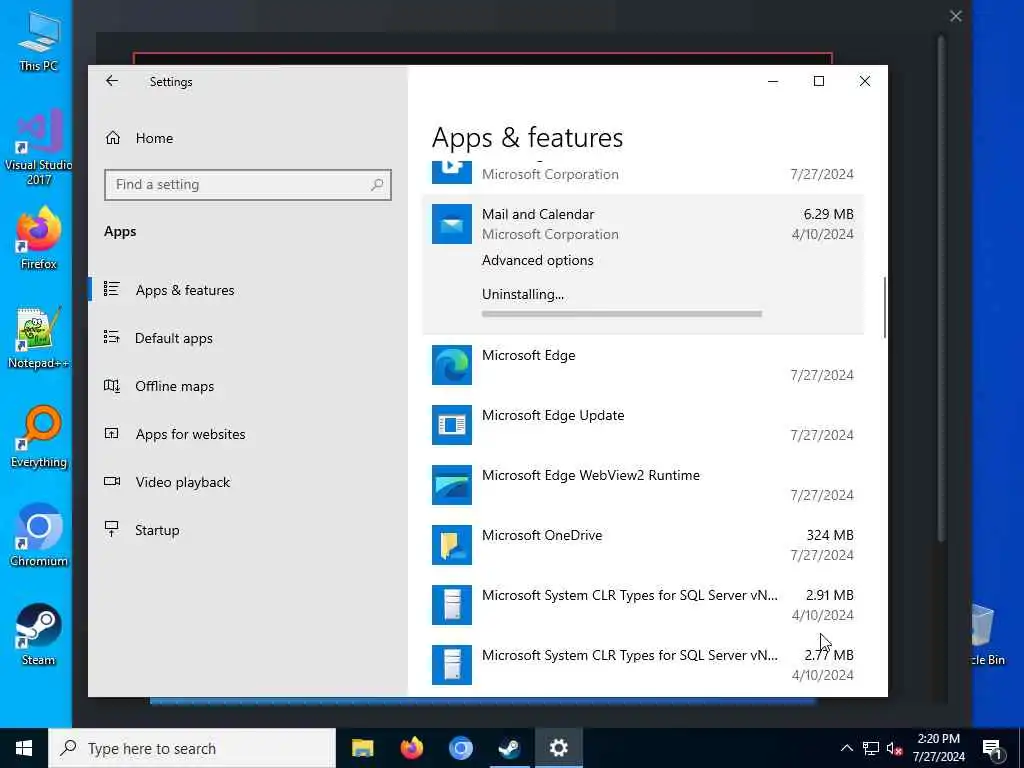
Task: Click the Startup icon in sidebar
Action: [x=112, y=529]
